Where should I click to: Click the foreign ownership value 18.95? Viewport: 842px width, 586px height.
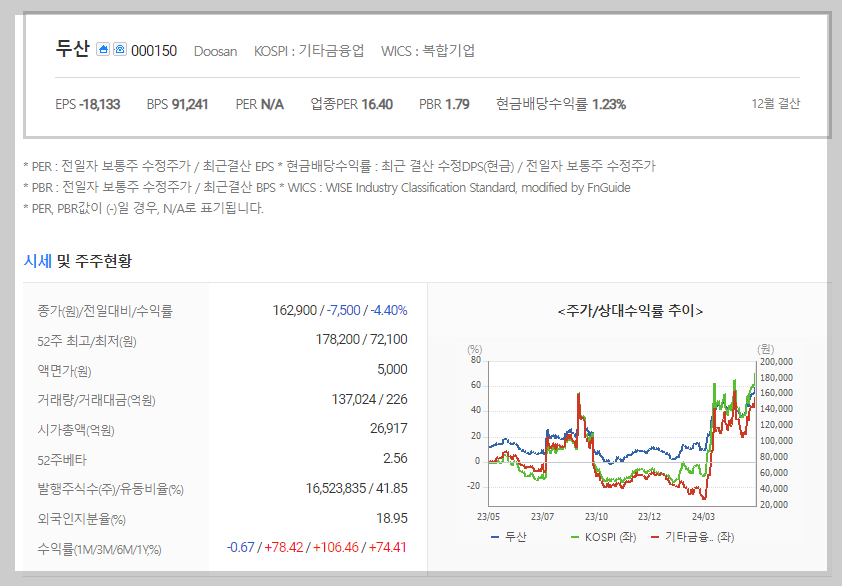coord(392,518)
